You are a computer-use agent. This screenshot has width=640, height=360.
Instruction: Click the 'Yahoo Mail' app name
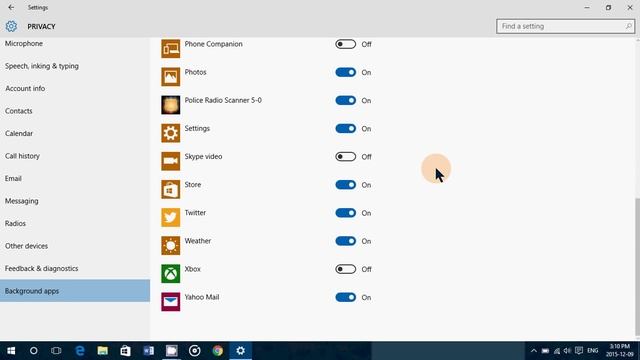[202, 297]
